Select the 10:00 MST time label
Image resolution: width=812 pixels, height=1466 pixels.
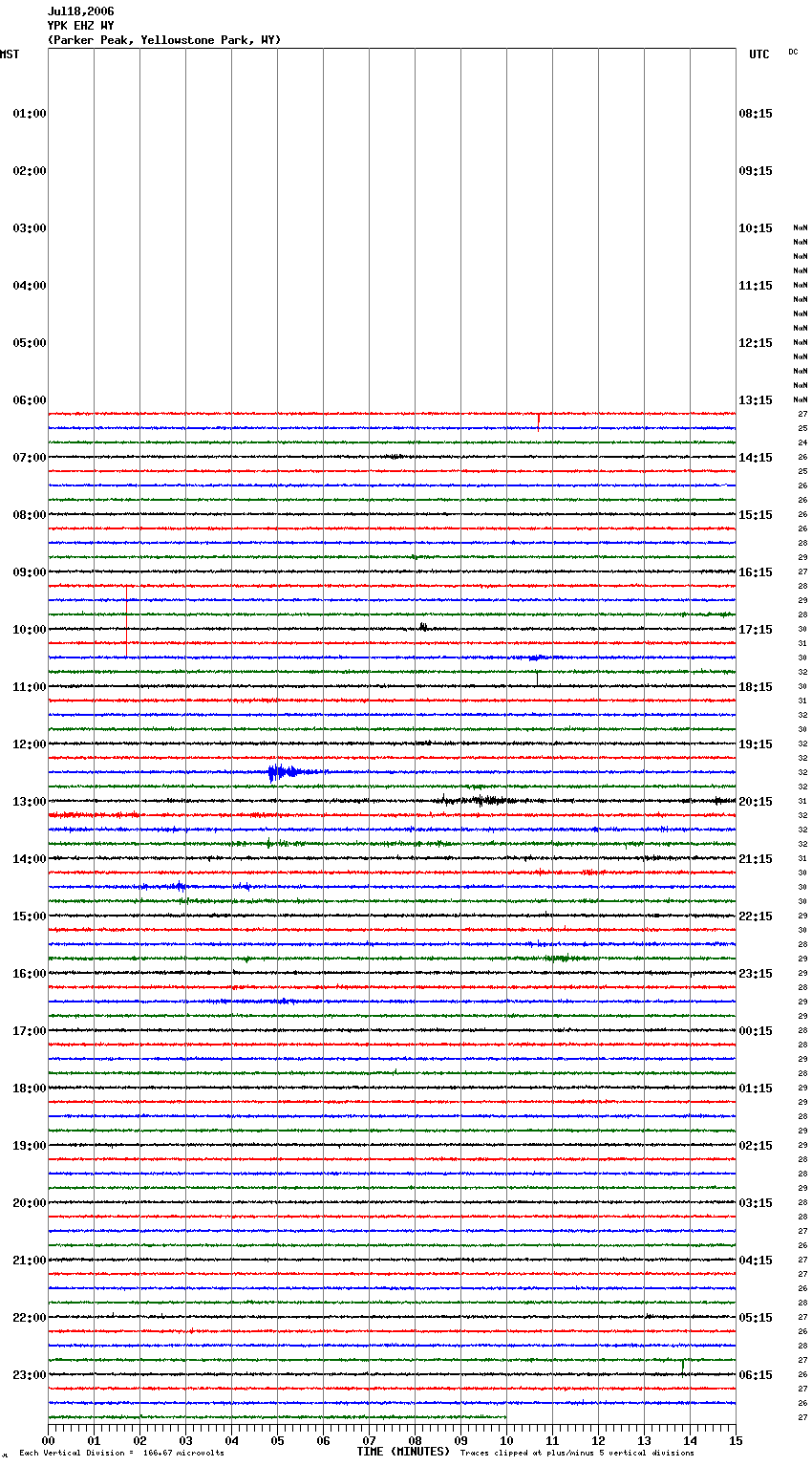point(30,630)
